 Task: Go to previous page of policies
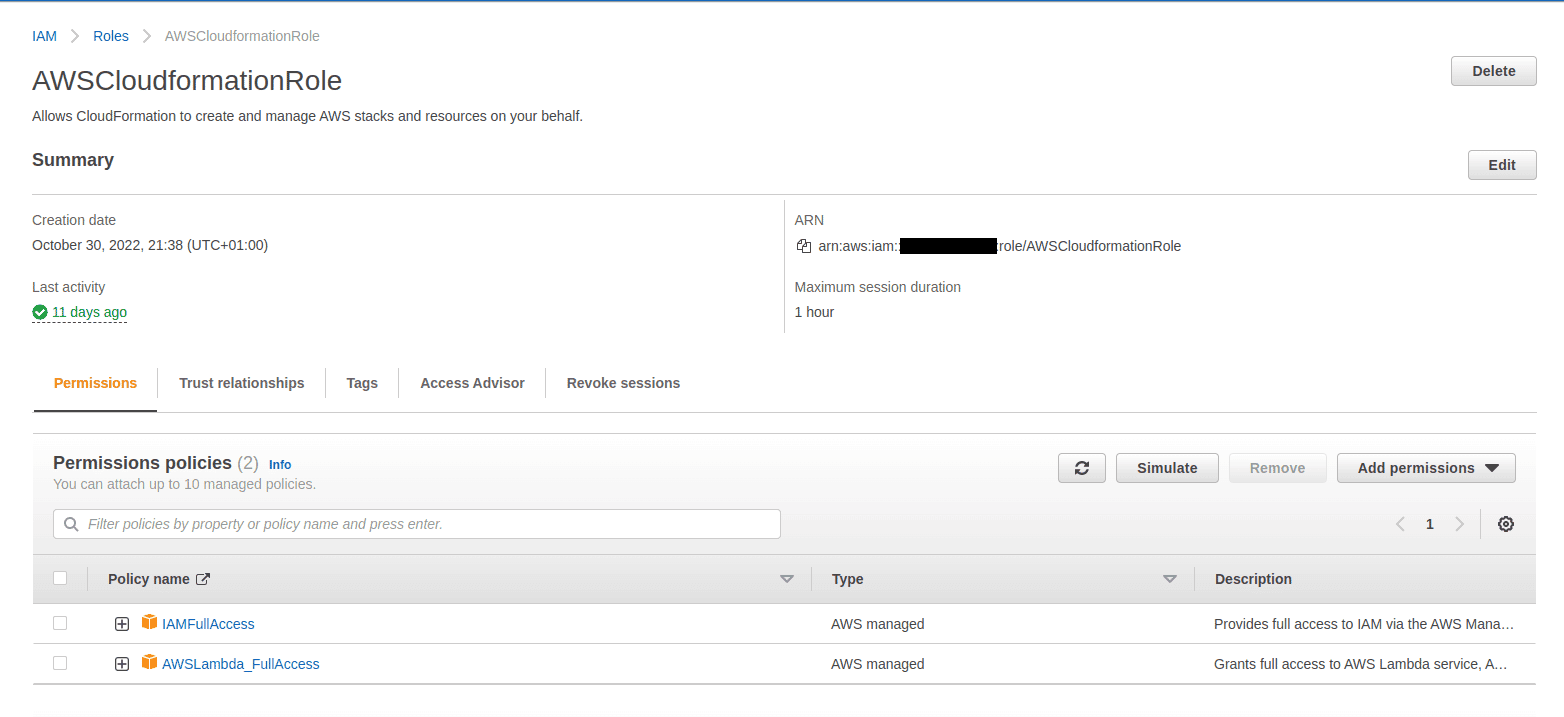tap(1400, 524)
